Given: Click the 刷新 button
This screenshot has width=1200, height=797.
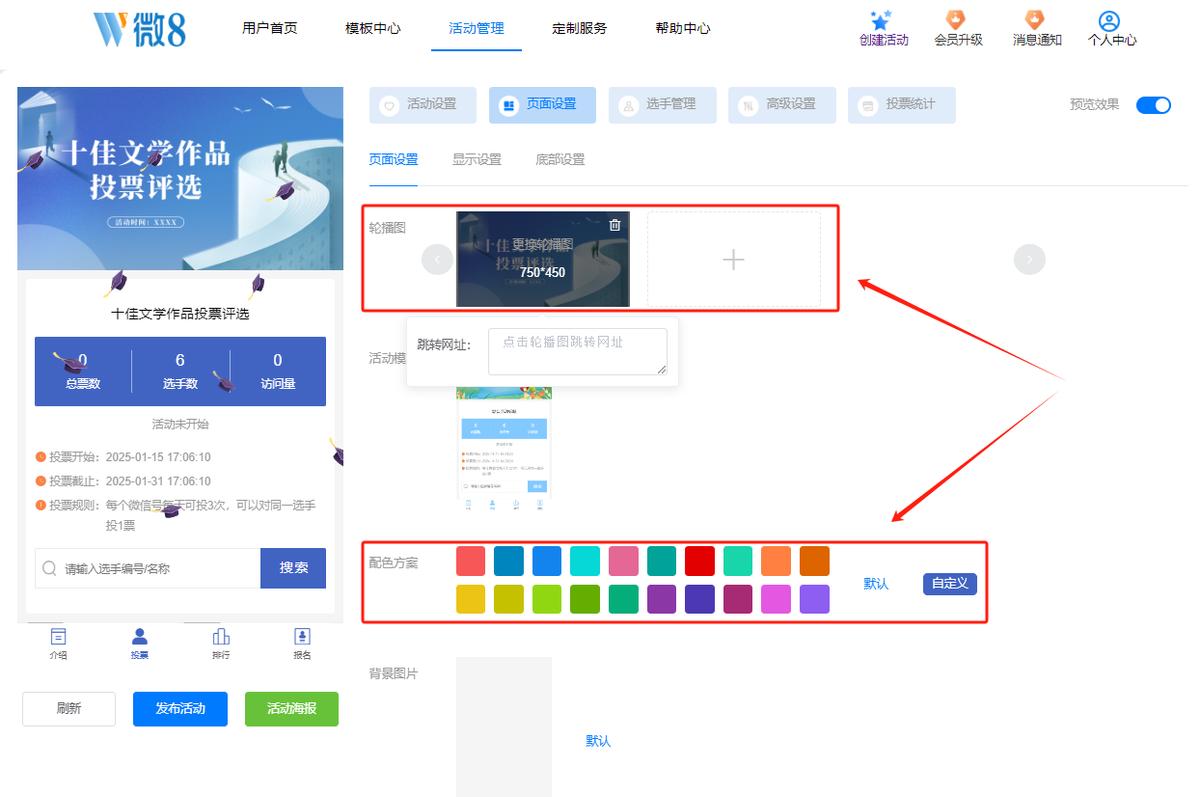Looking at the screenshot, I should [69, 709].
